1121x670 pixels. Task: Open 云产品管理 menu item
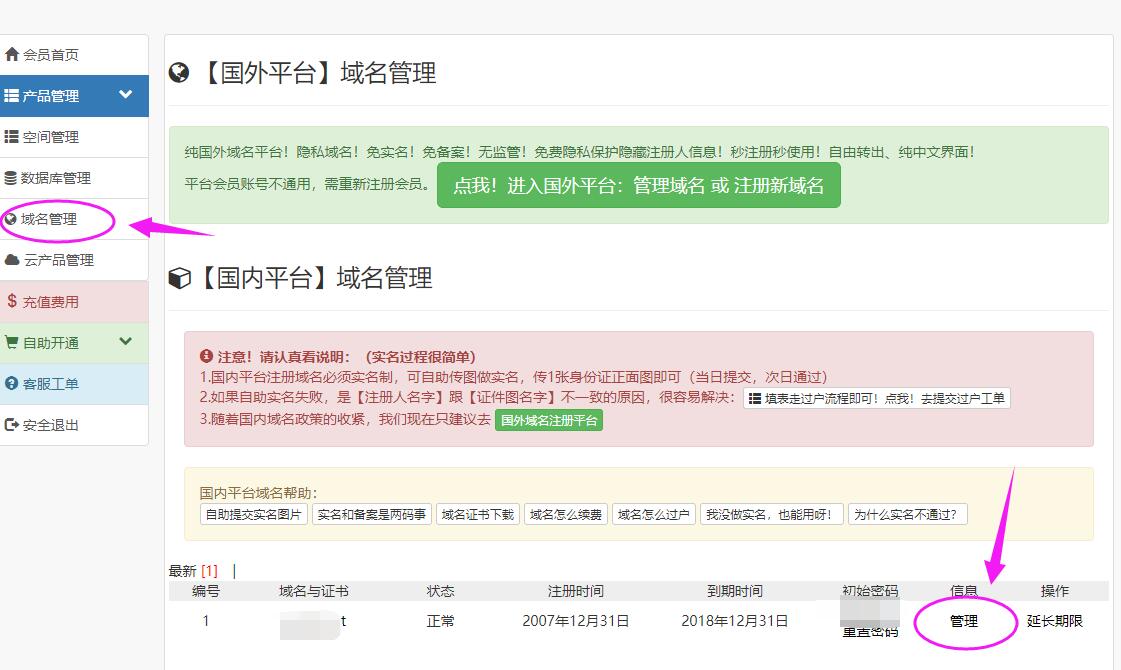pyautogui.click(x=74, y=260)
